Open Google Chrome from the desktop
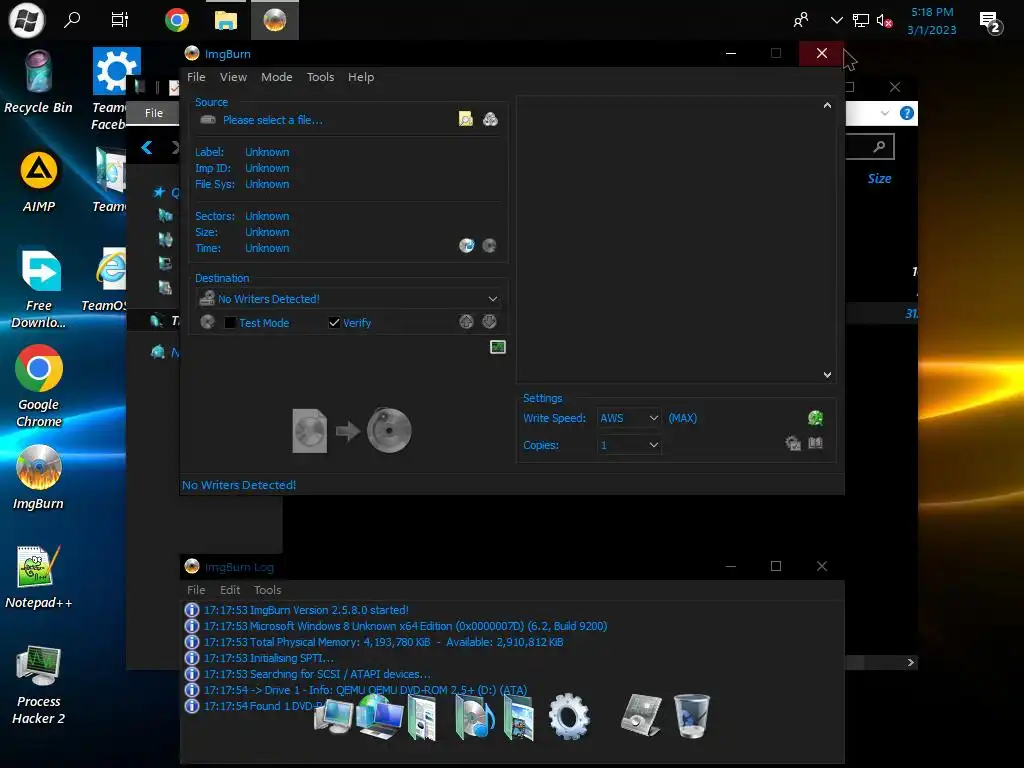1024x768 pixels. [x=39, y=387]
